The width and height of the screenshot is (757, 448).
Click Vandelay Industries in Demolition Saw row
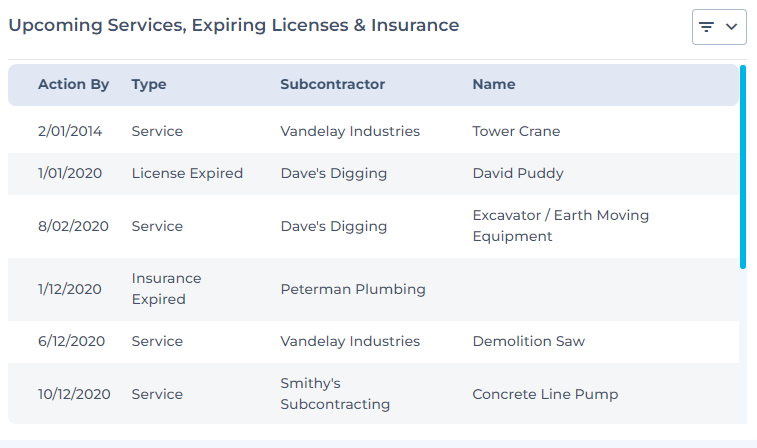(x=350, y=341)
